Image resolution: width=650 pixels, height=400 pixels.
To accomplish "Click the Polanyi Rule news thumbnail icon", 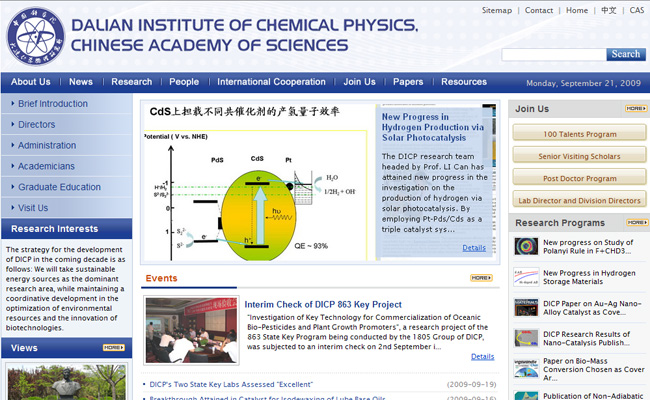I will coord(526,246).
